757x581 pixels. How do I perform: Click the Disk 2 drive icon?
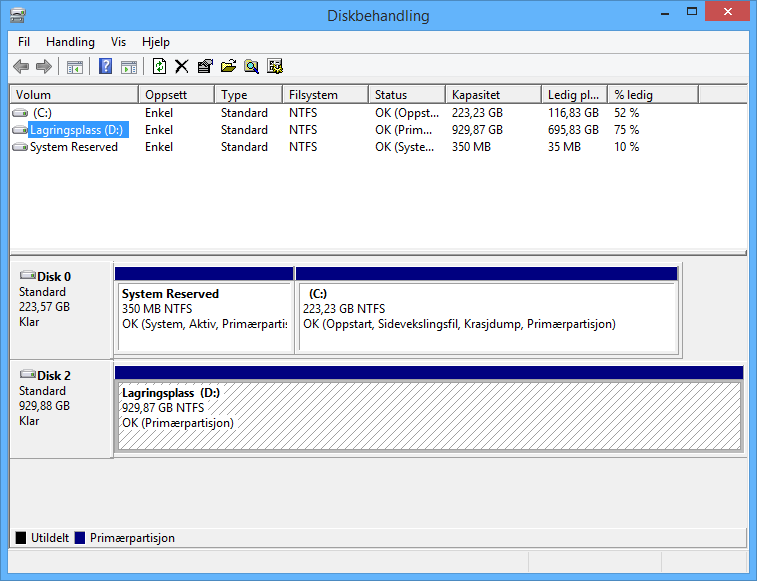click(28, 374)
